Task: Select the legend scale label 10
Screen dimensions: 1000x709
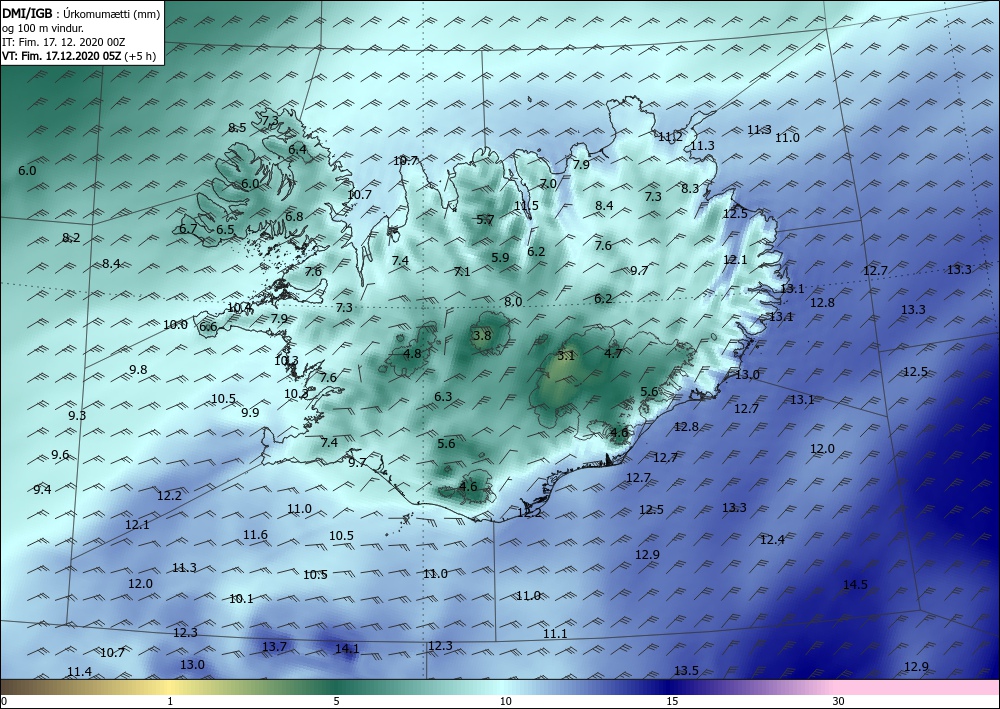Action: click(x=505, y=702)
